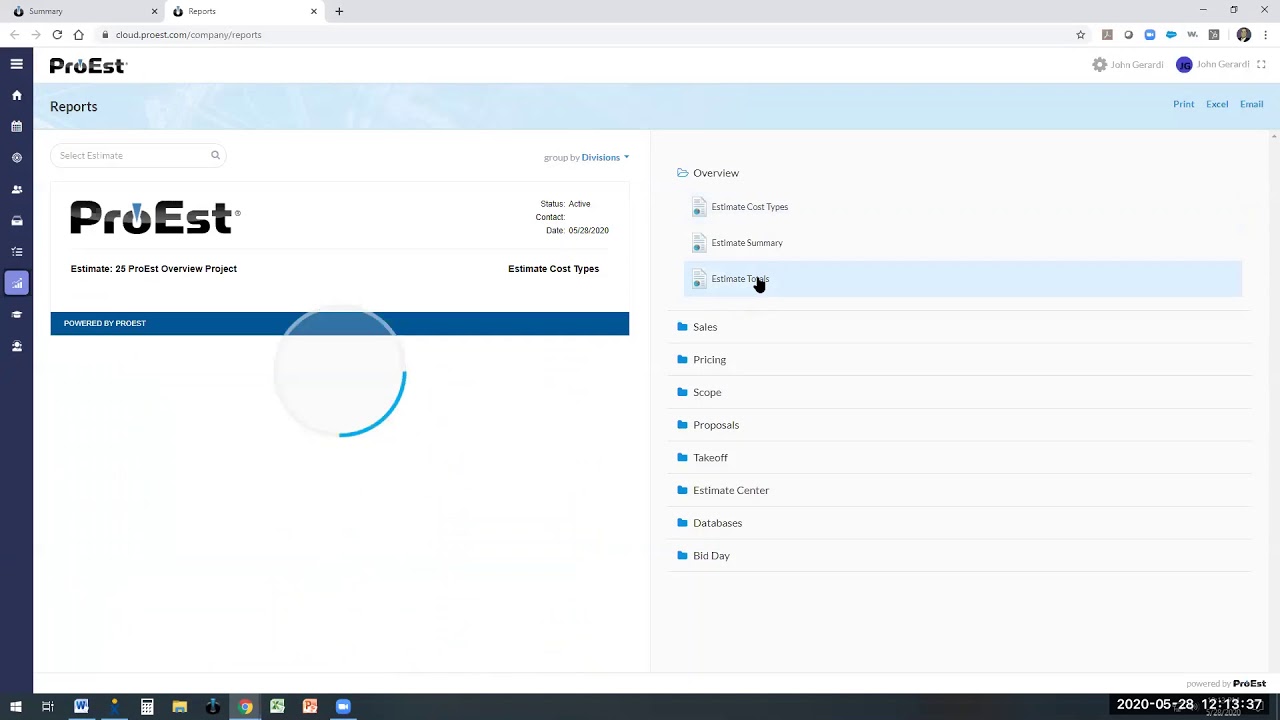Screen dimensions: 1280x720
Task: Open the Estimate Summary report
Action: (x=738, y=243)
